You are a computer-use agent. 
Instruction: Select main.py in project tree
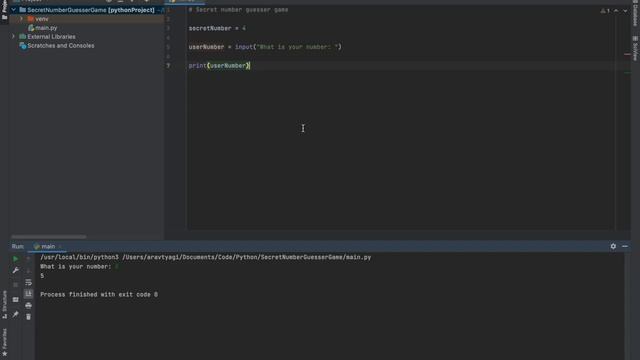pyautogui.click(x=46, y=28)
